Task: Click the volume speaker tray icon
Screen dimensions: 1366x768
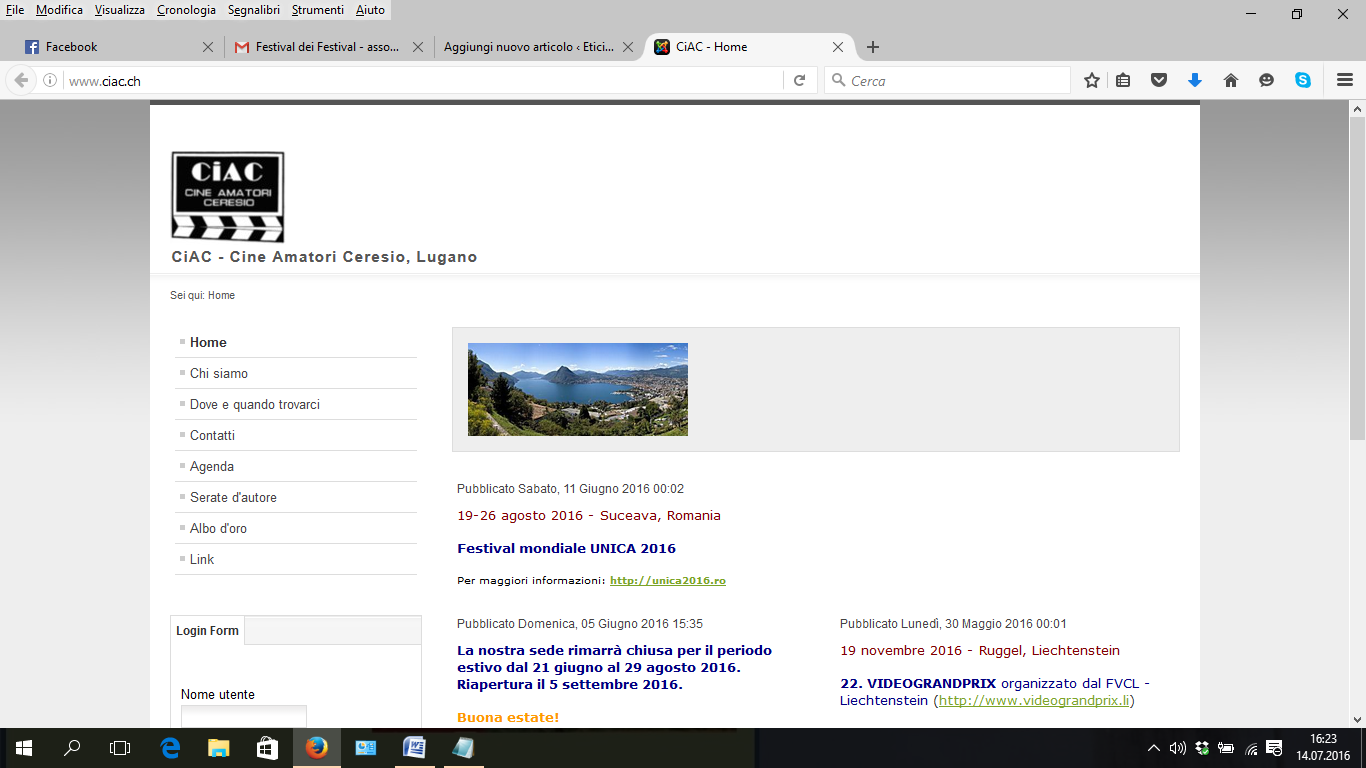Action: point(1178,748)
